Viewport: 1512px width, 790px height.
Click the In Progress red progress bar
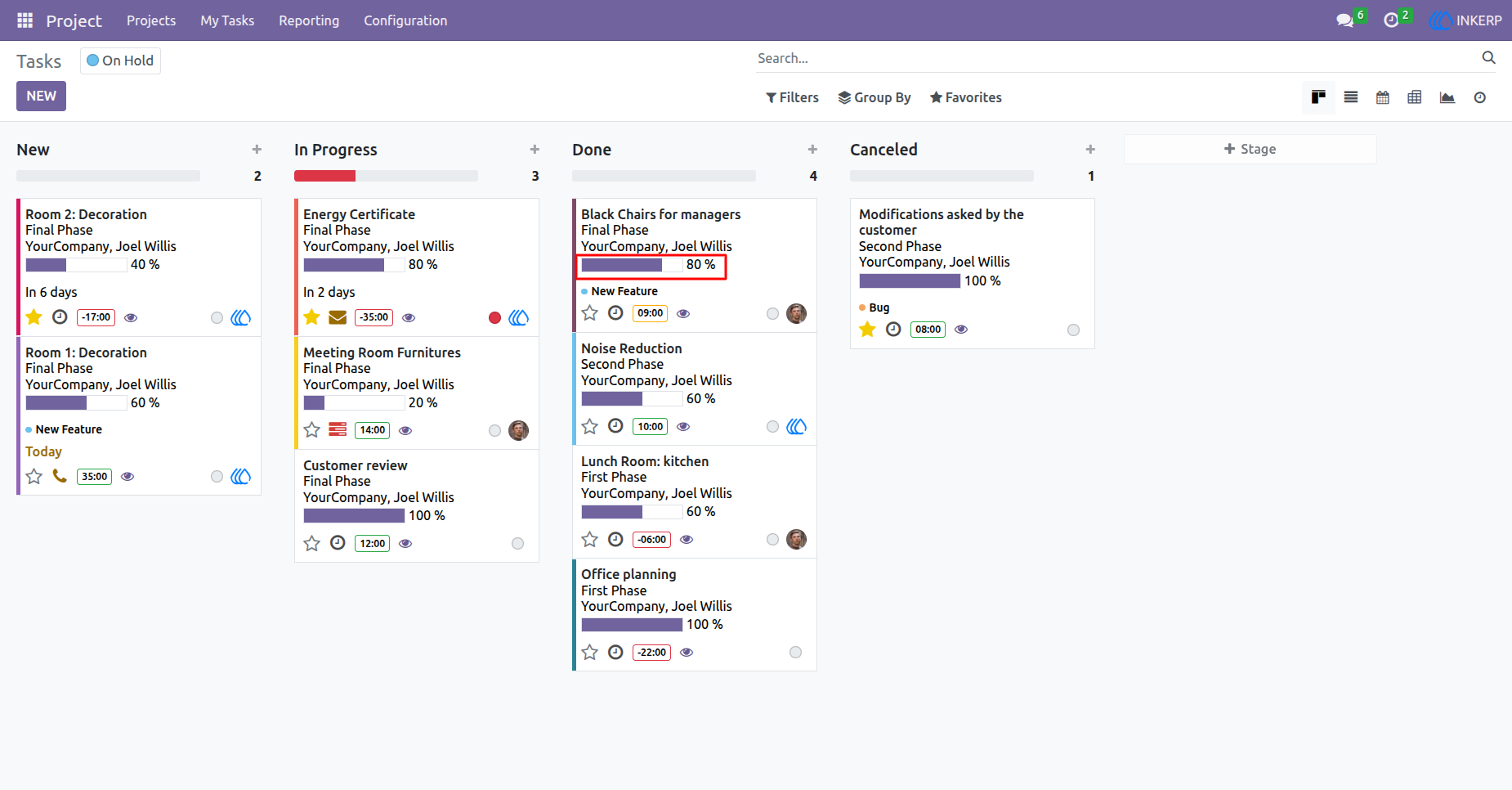point(324,176)
